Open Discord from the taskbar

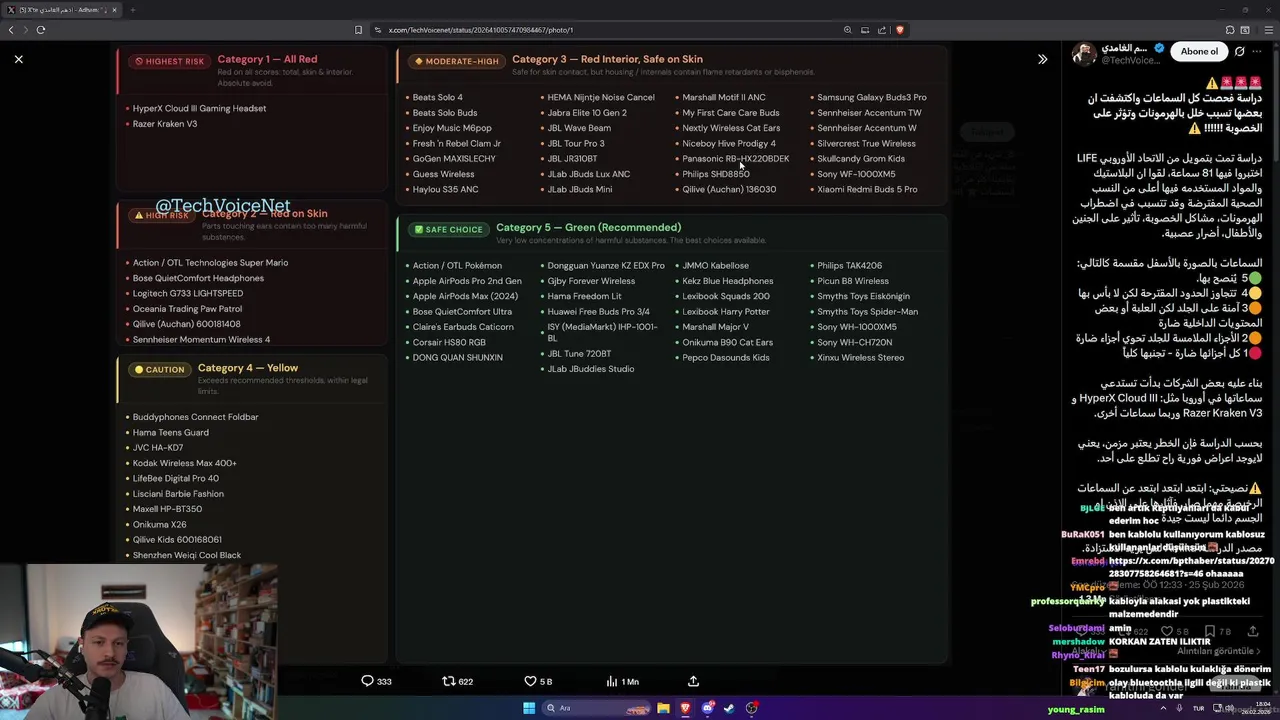click(x=707, y=708)
